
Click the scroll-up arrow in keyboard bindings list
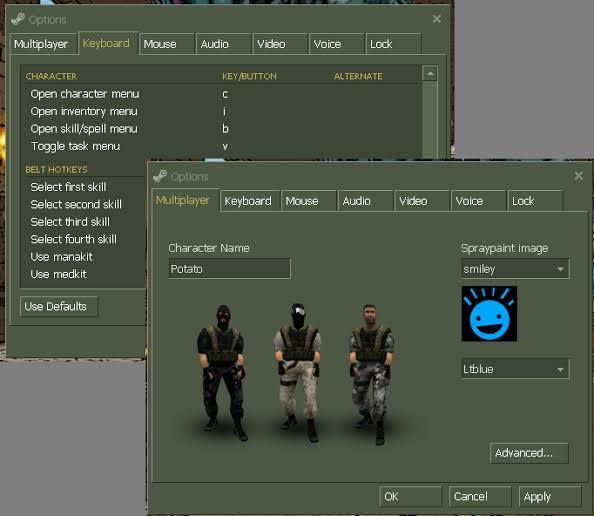pyautogui.click(x=430, y=73)
